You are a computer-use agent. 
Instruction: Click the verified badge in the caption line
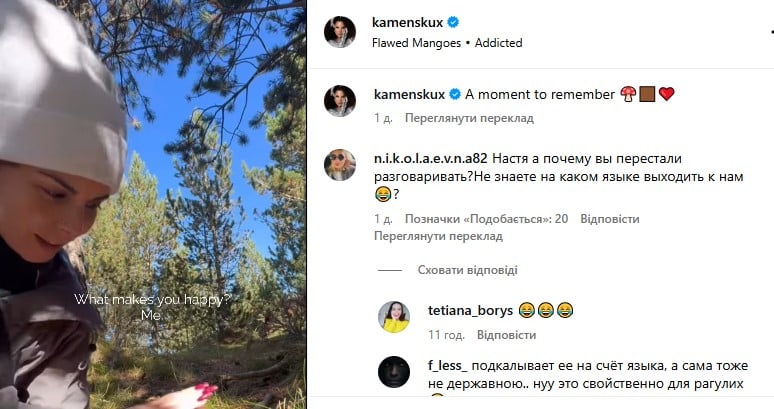[x=455, y=94]
